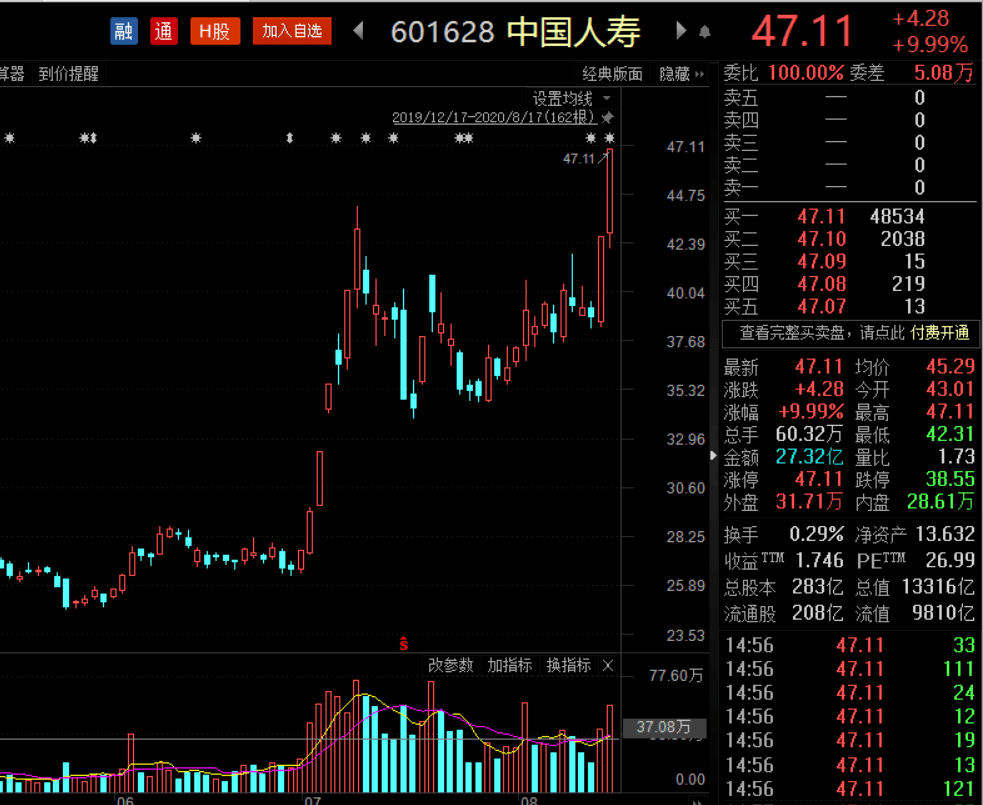The height and width of the screenshot is (805, 983).
Task: Hide side panel using 隐藏 button
Action: [x=681, y=74]
